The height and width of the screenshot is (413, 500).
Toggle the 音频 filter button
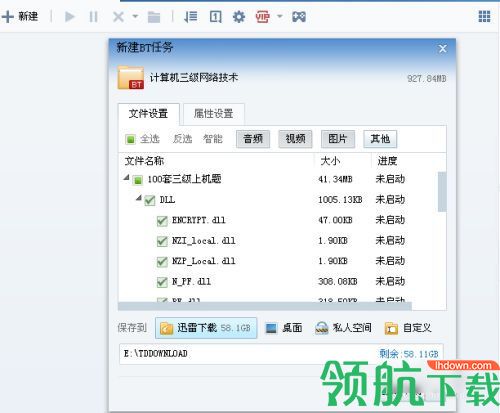click(253, 139)
